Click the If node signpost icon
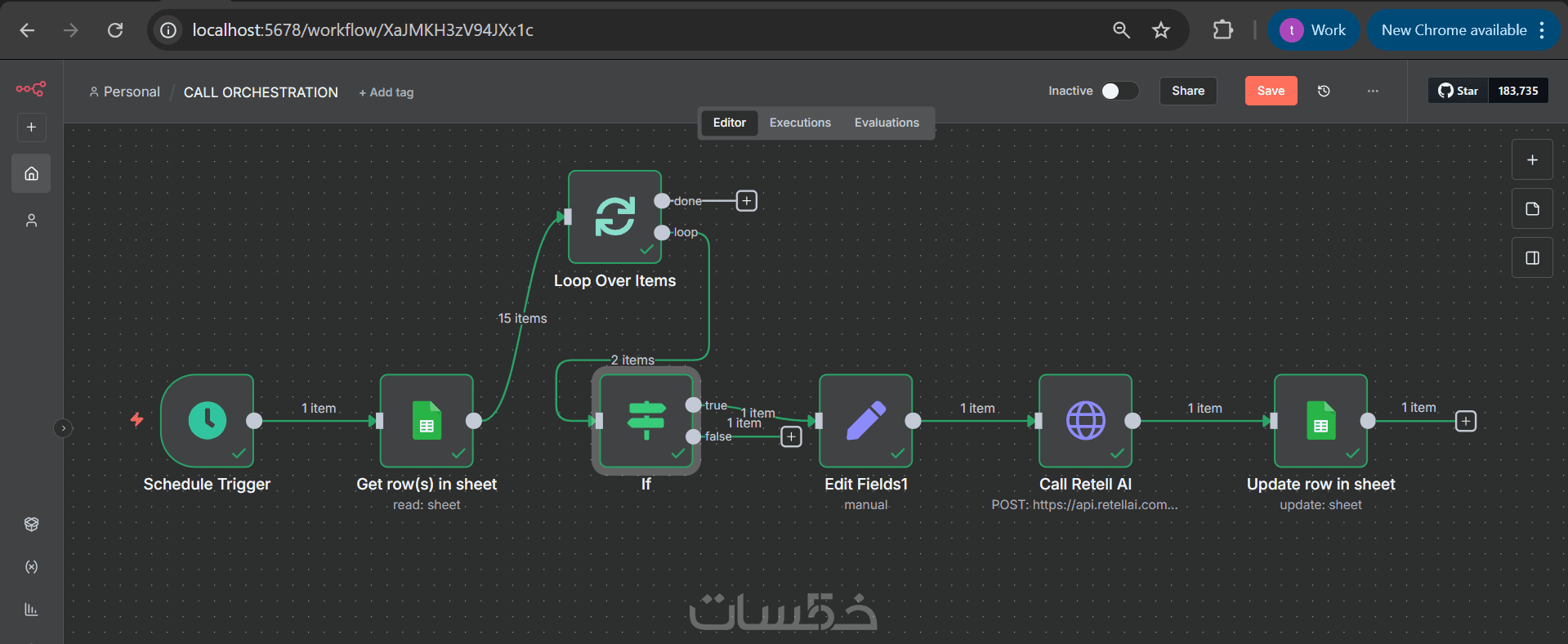Image resolution: width=1568 pixels, height=644 pixels. coord(646,421)
